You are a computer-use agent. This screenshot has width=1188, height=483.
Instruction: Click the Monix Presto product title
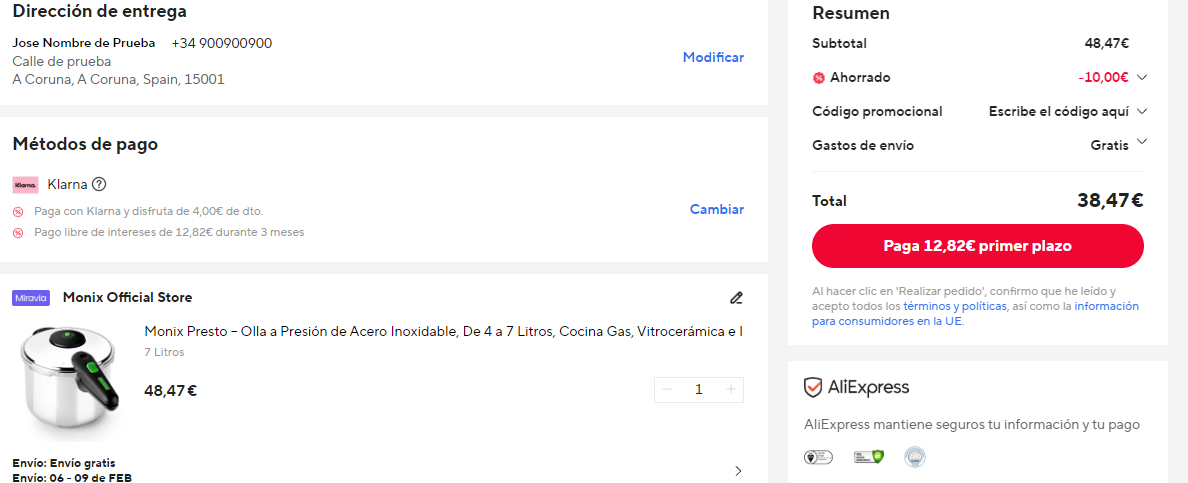pyautogui.click(x=443, y=331)
